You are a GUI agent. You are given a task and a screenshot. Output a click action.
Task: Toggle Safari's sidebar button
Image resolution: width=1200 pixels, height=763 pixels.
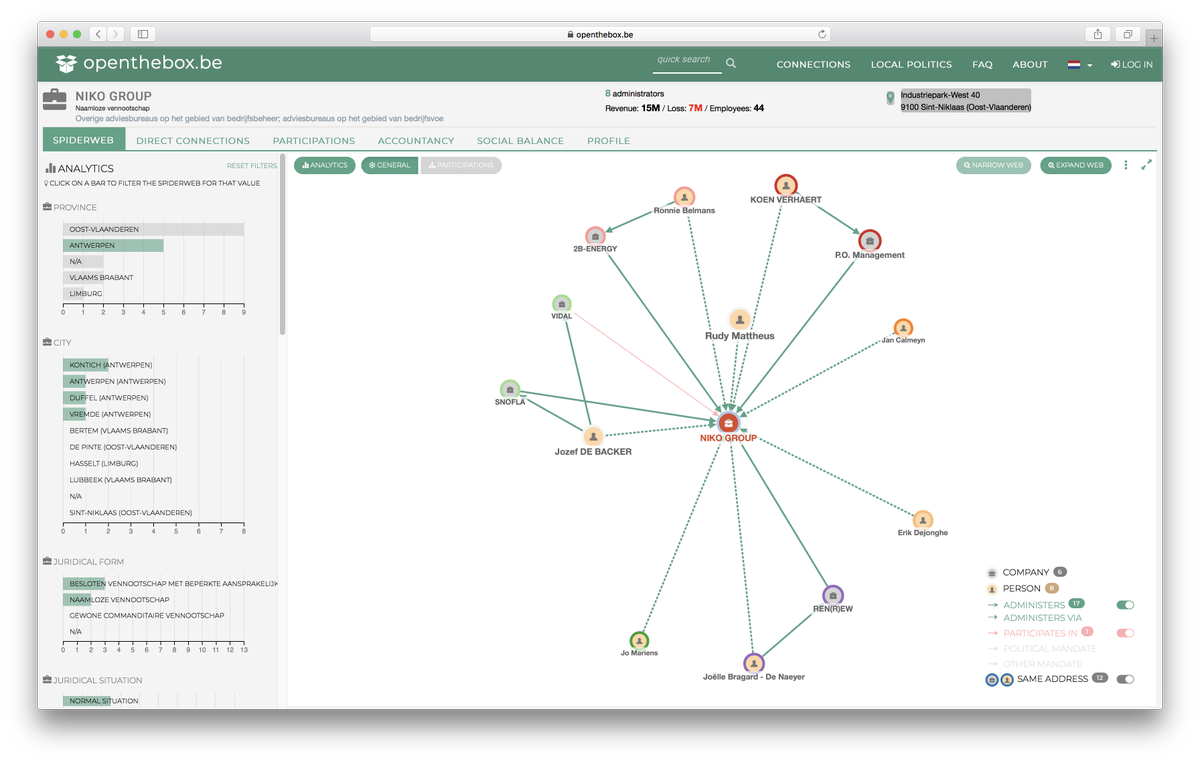[x=143, y=34]
